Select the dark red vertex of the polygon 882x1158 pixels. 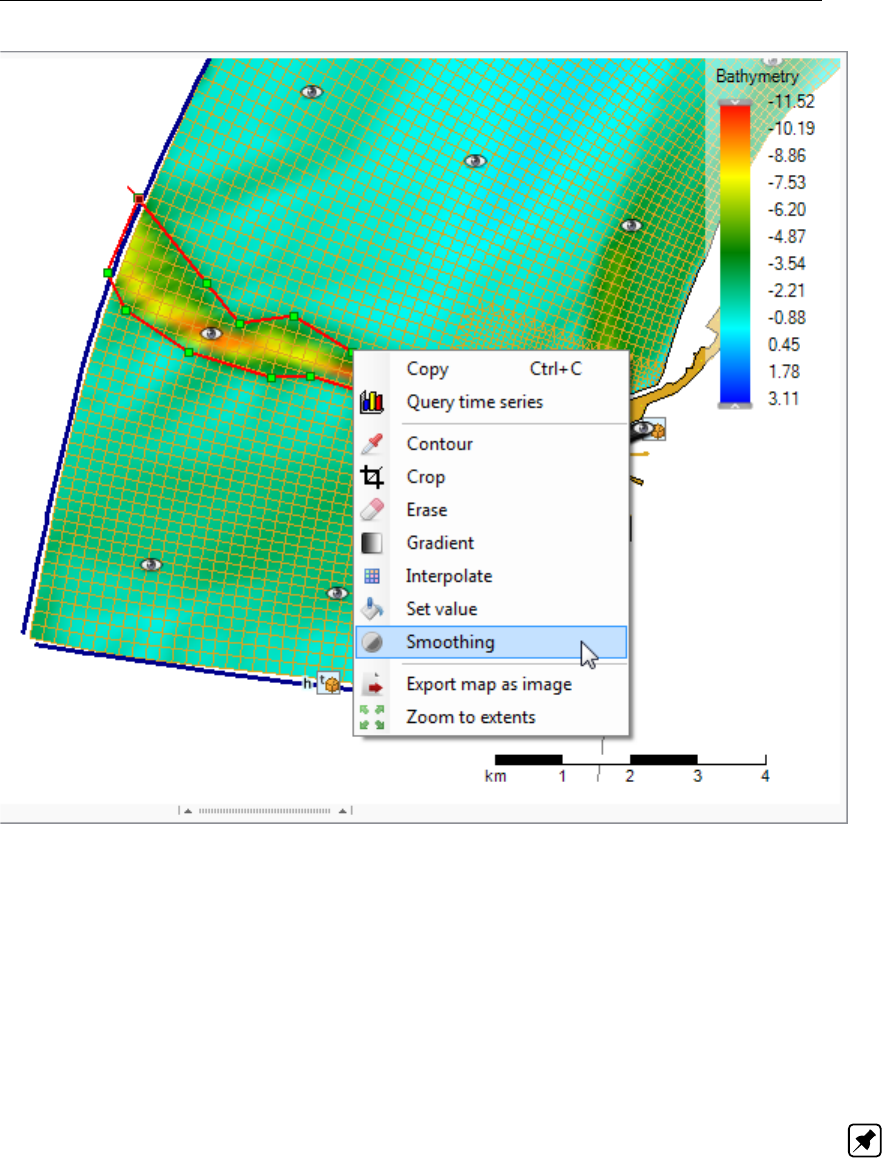click(x=139, y=198)
